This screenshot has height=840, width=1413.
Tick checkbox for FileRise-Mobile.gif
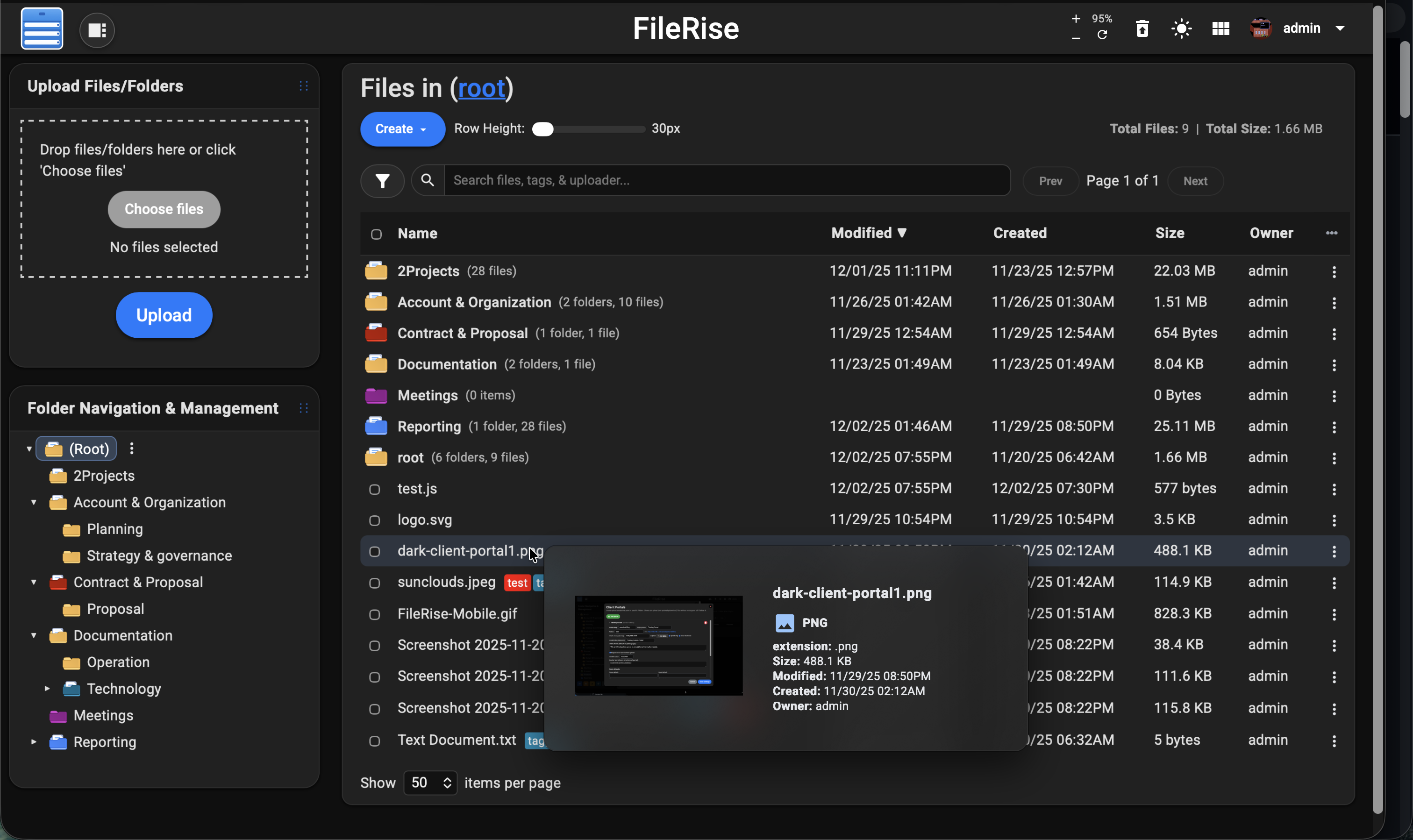tap(374, 614)
